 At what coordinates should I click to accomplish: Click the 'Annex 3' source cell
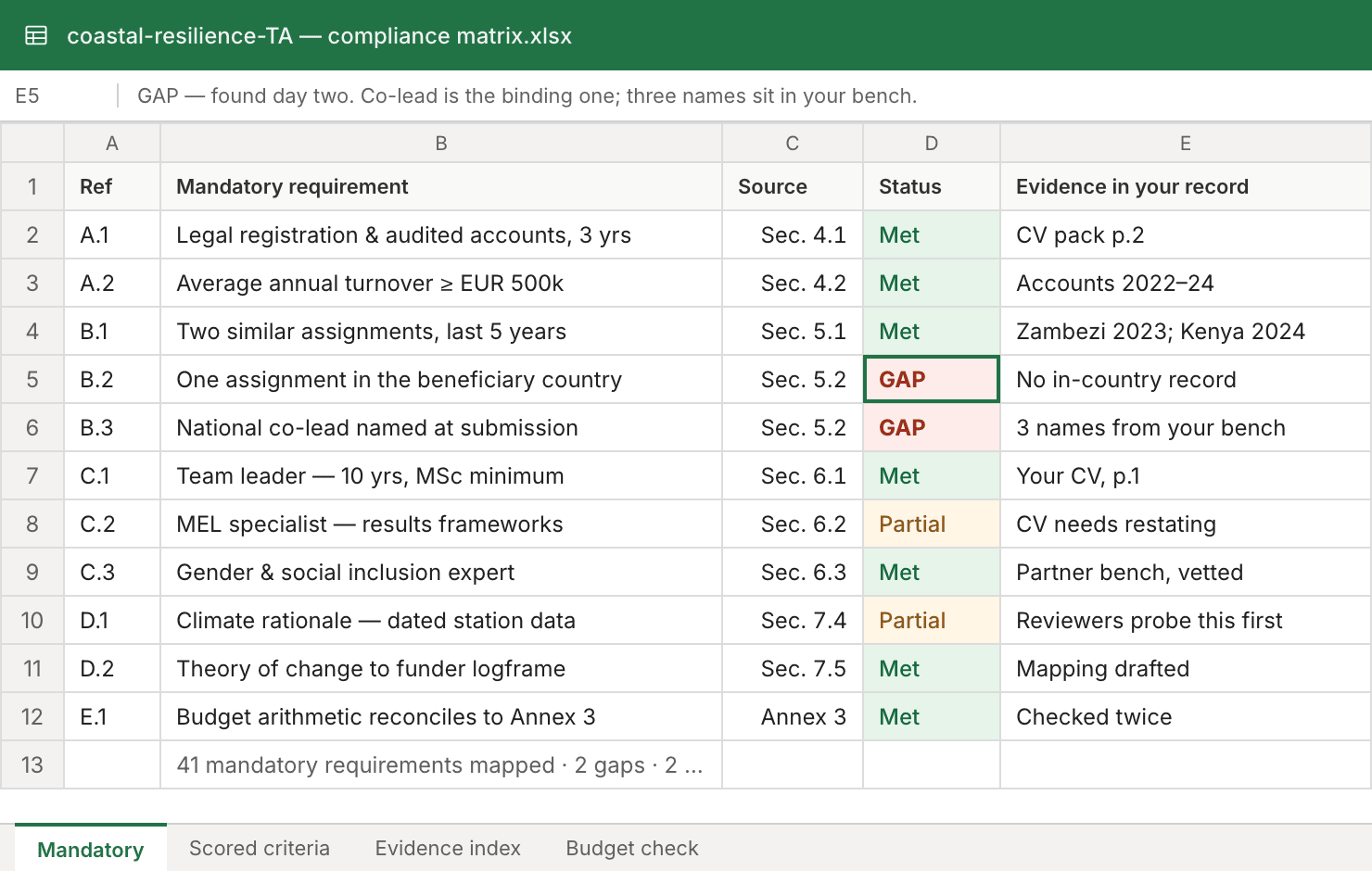coord(793,716)
